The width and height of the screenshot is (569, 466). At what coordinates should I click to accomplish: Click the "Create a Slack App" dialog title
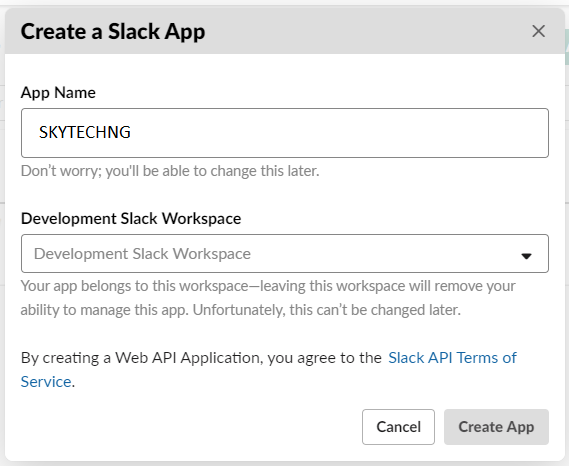(x=113, y=32)
